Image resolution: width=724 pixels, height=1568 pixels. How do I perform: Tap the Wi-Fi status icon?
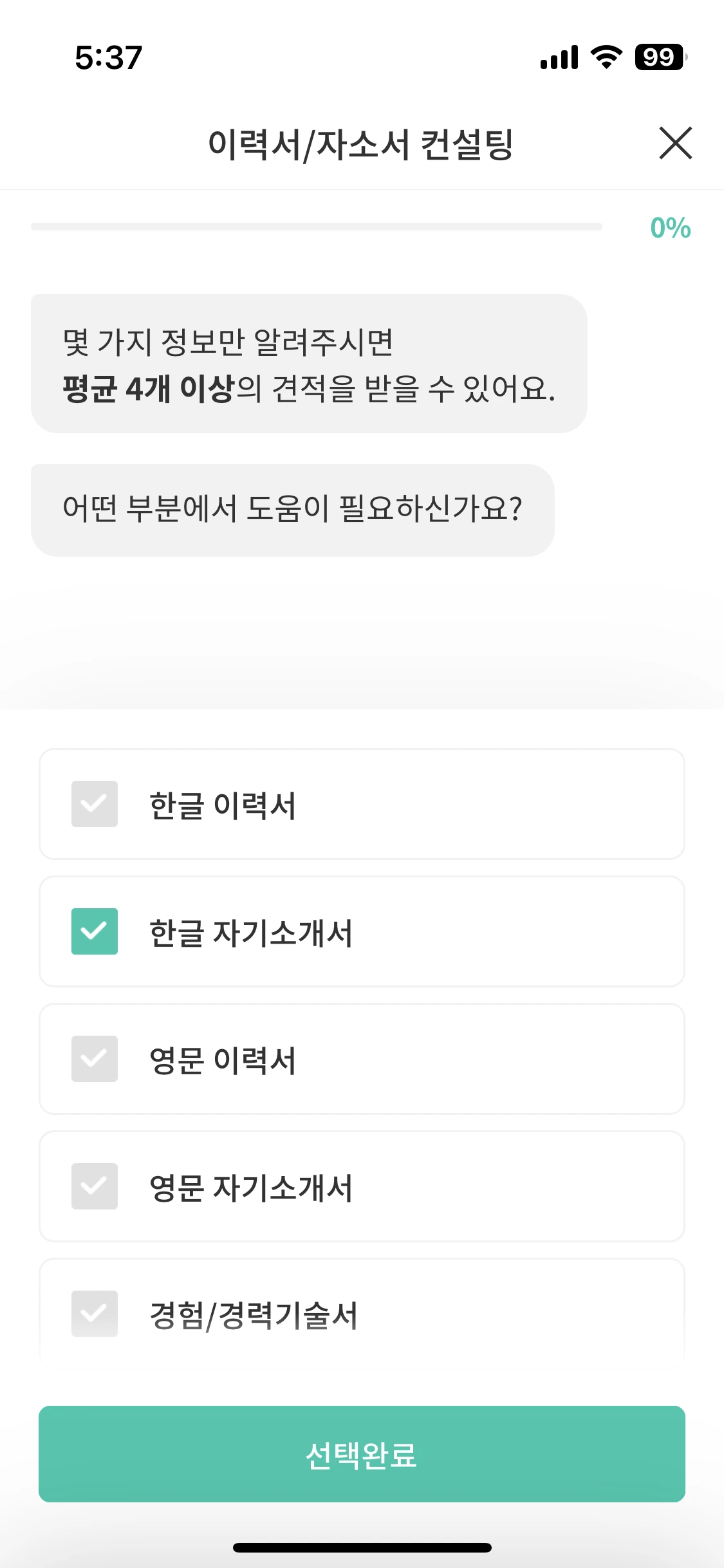(x=606, y=57)
